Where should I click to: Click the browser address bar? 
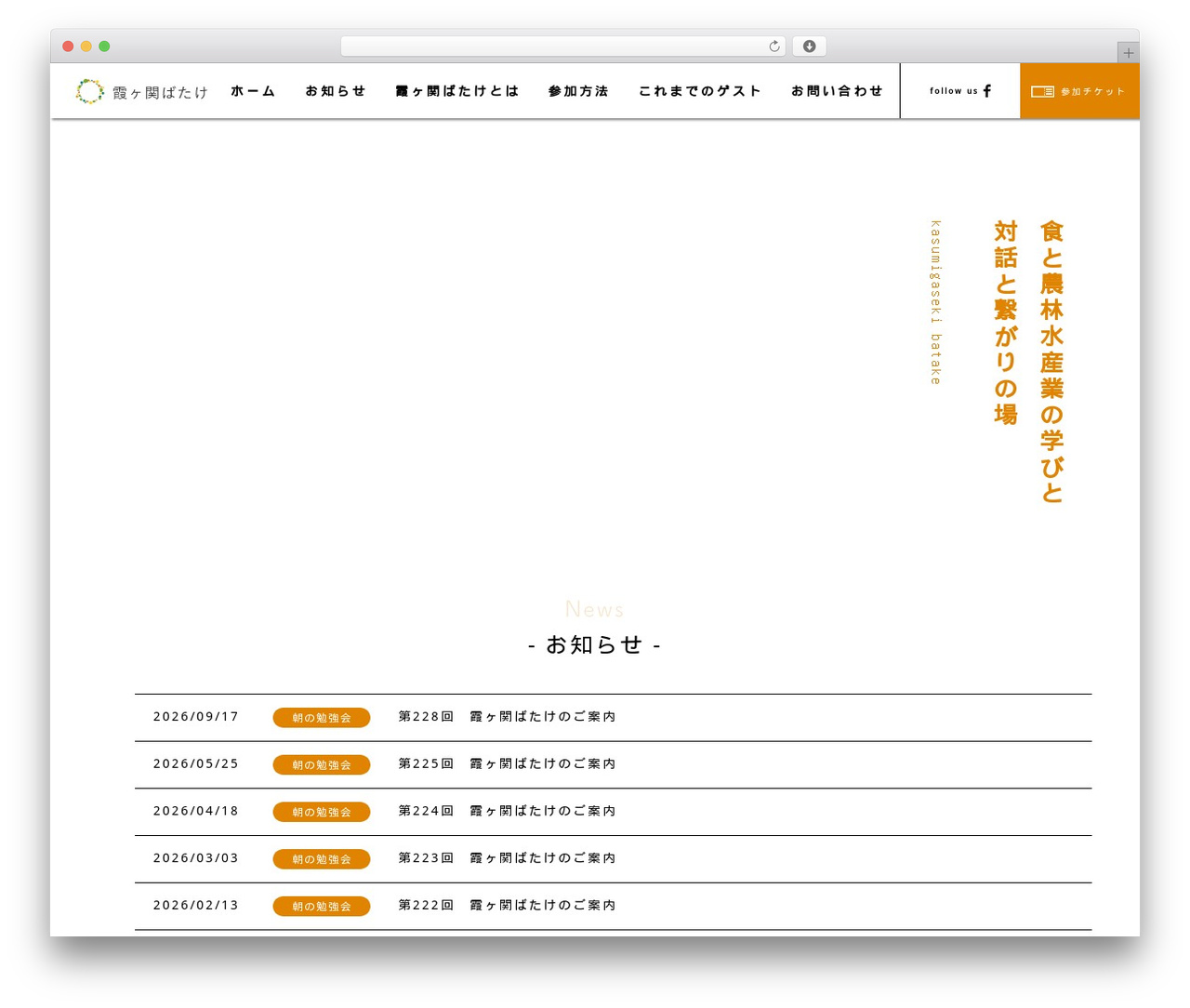coord(562,46)
